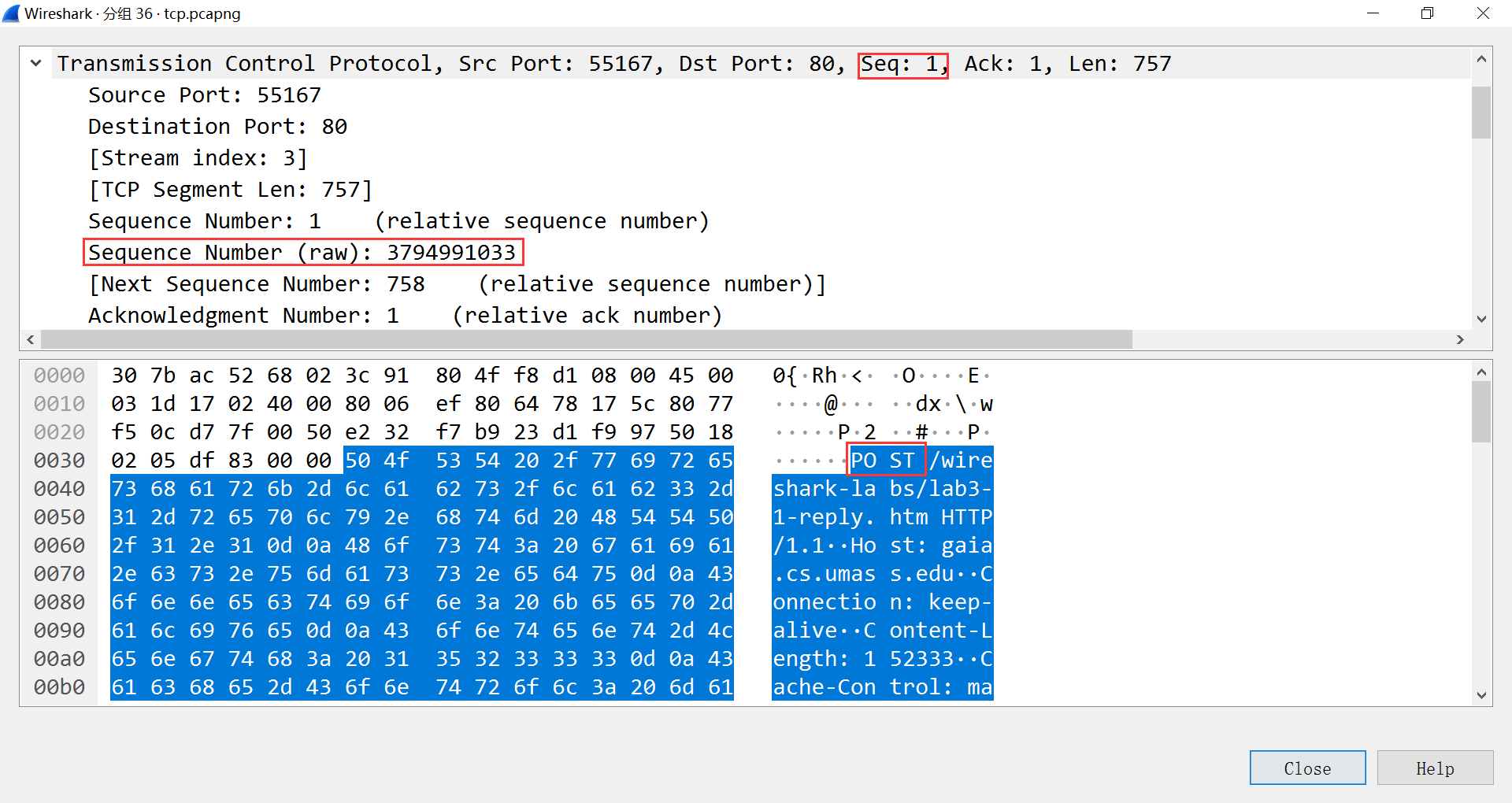Screen dimensions: 1512x803
Task: Select the Stream index: 3 row
Action: [x=198, y=158]
